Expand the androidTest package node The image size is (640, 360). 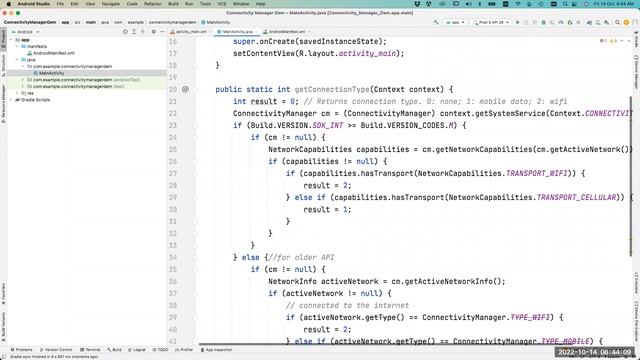23,80
